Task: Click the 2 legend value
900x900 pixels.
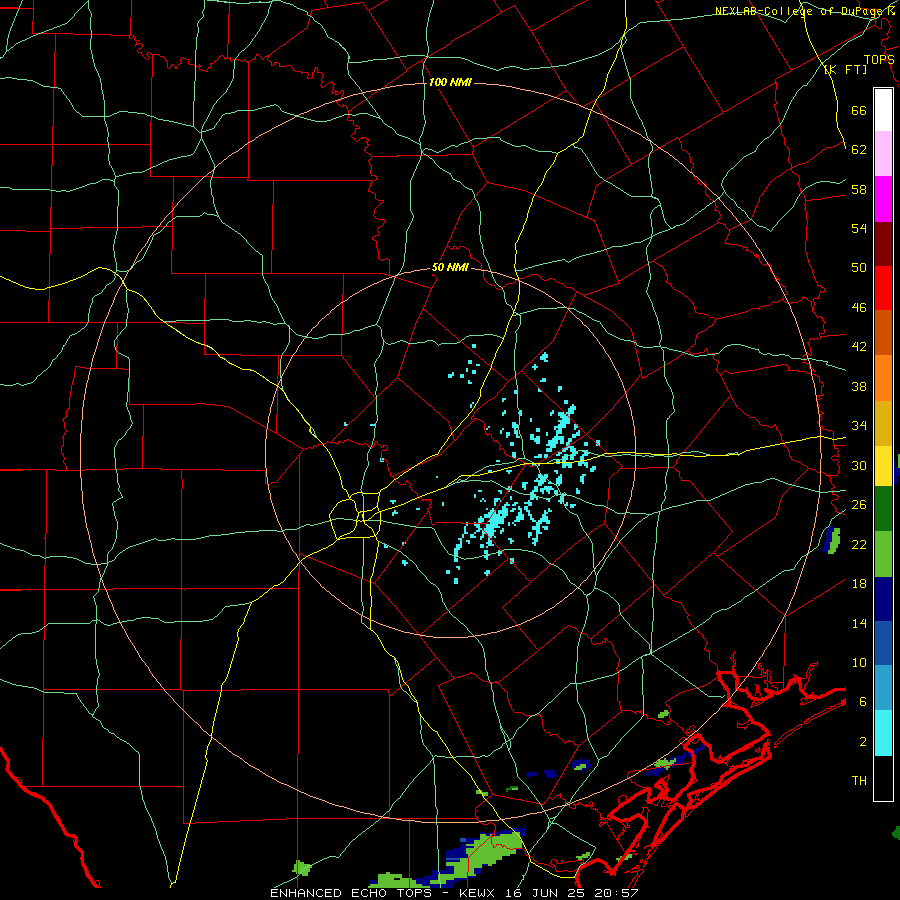Action: point(863,742)
